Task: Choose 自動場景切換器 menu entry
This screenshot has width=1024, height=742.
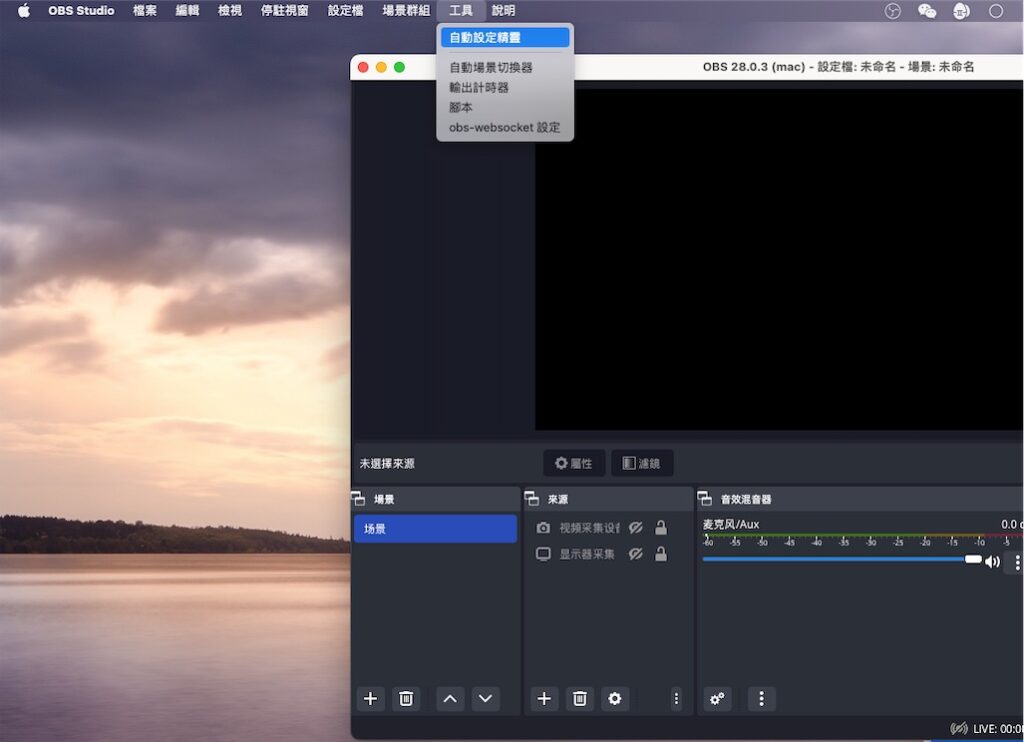Action: pos(505,67)
